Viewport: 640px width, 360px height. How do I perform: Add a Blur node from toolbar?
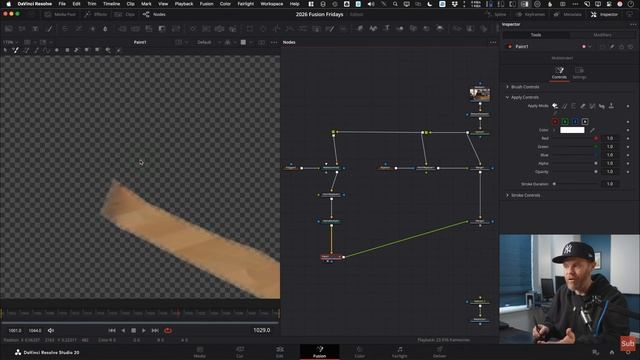(105, 29)
